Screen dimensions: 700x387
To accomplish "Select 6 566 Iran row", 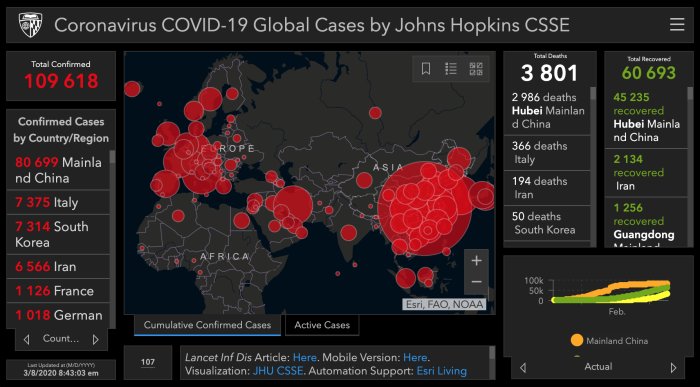I will [x=58, y=266].
